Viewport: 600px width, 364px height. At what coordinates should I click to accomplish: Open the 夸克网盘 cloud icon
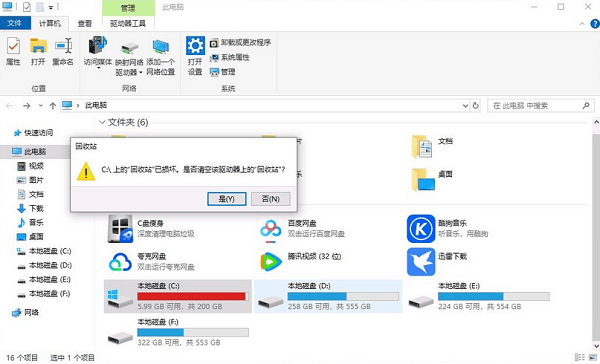120,262
